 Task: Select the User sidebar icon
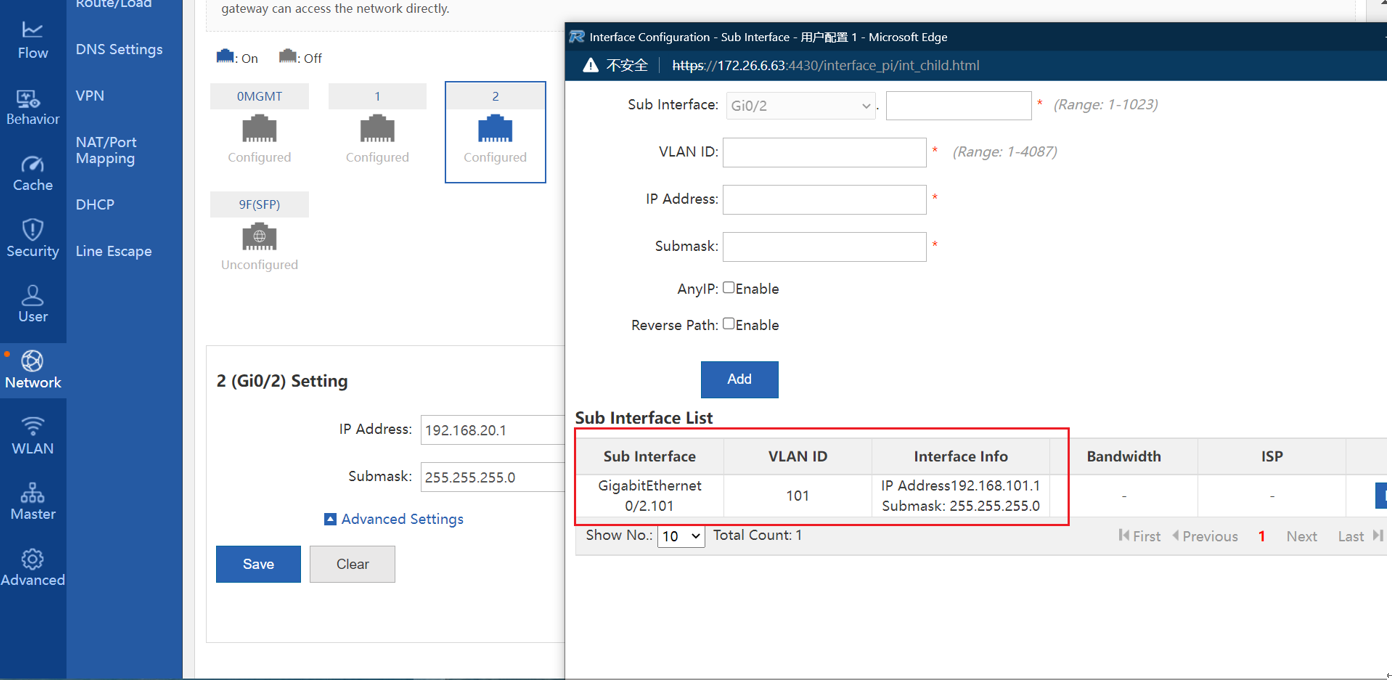click(32, 304)
